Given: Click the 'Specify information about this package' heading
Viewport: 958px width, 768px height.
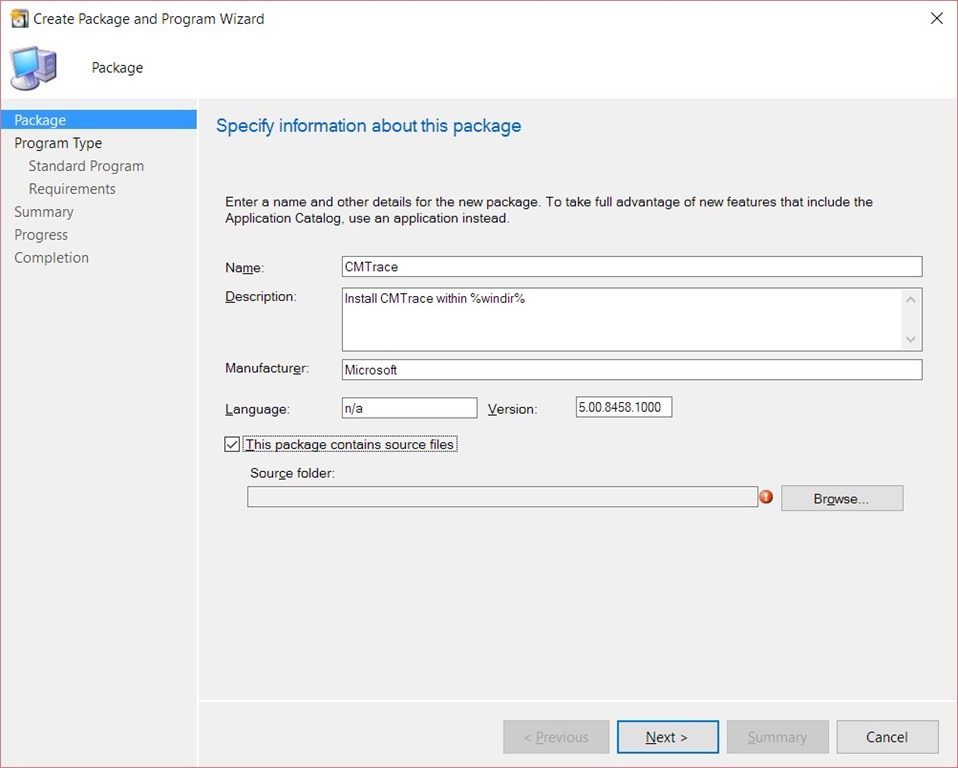Looking at the screenshot, I should pos(368,126).
